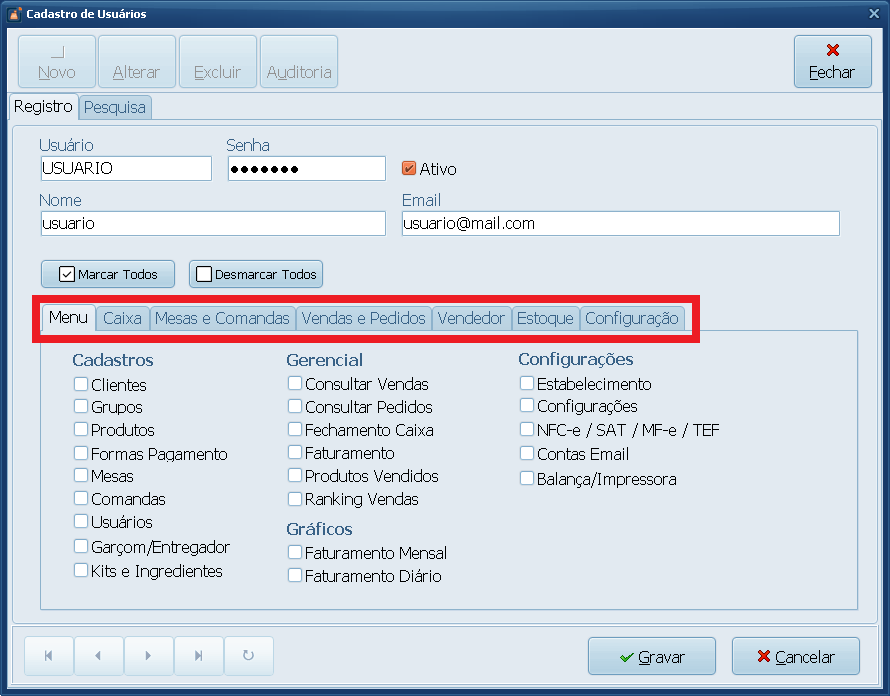
Task: Click the previous record arrow
Action: pos(98,656)
